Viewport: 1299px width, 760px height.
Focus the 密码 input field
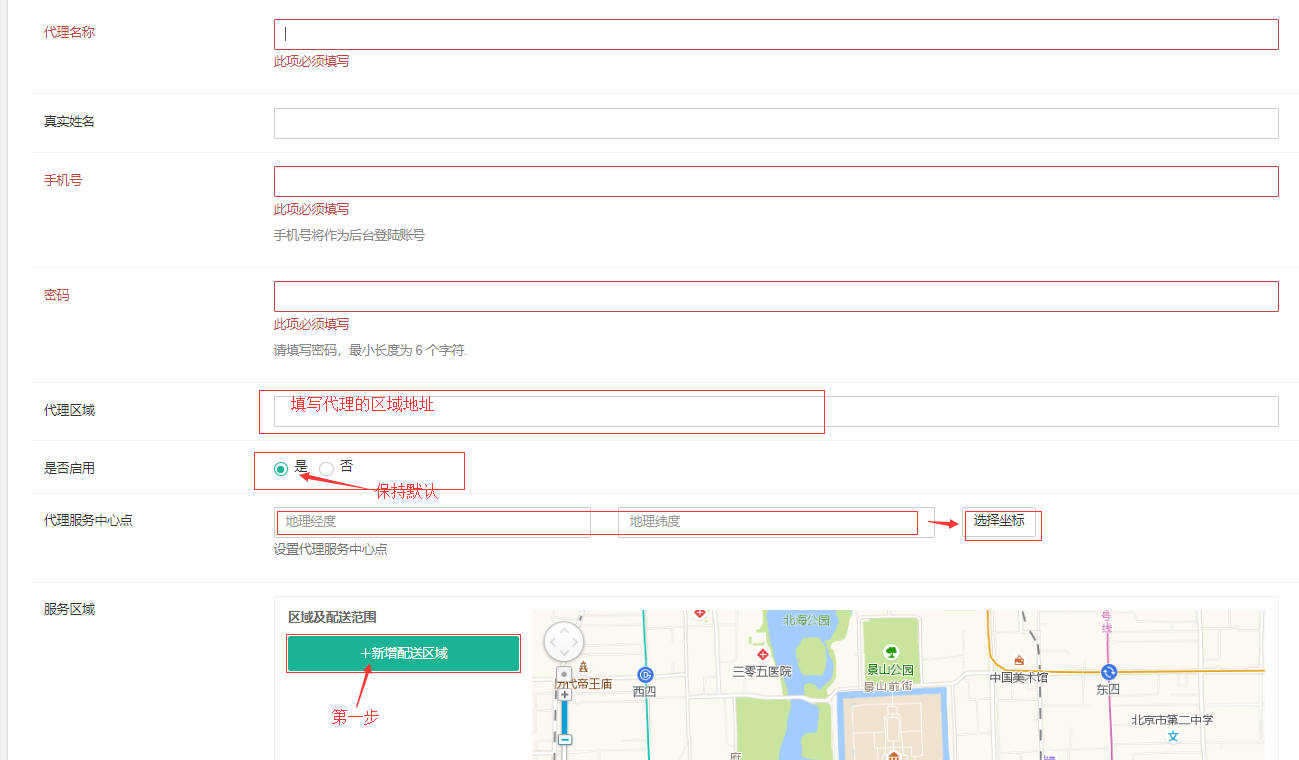coord(776,296)
